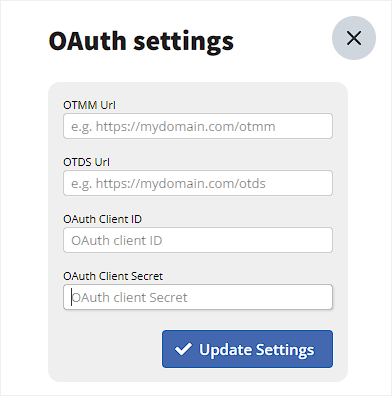Click the OAuth Client ID label
This screenshot has width=392, height=396.
[102, 219]
